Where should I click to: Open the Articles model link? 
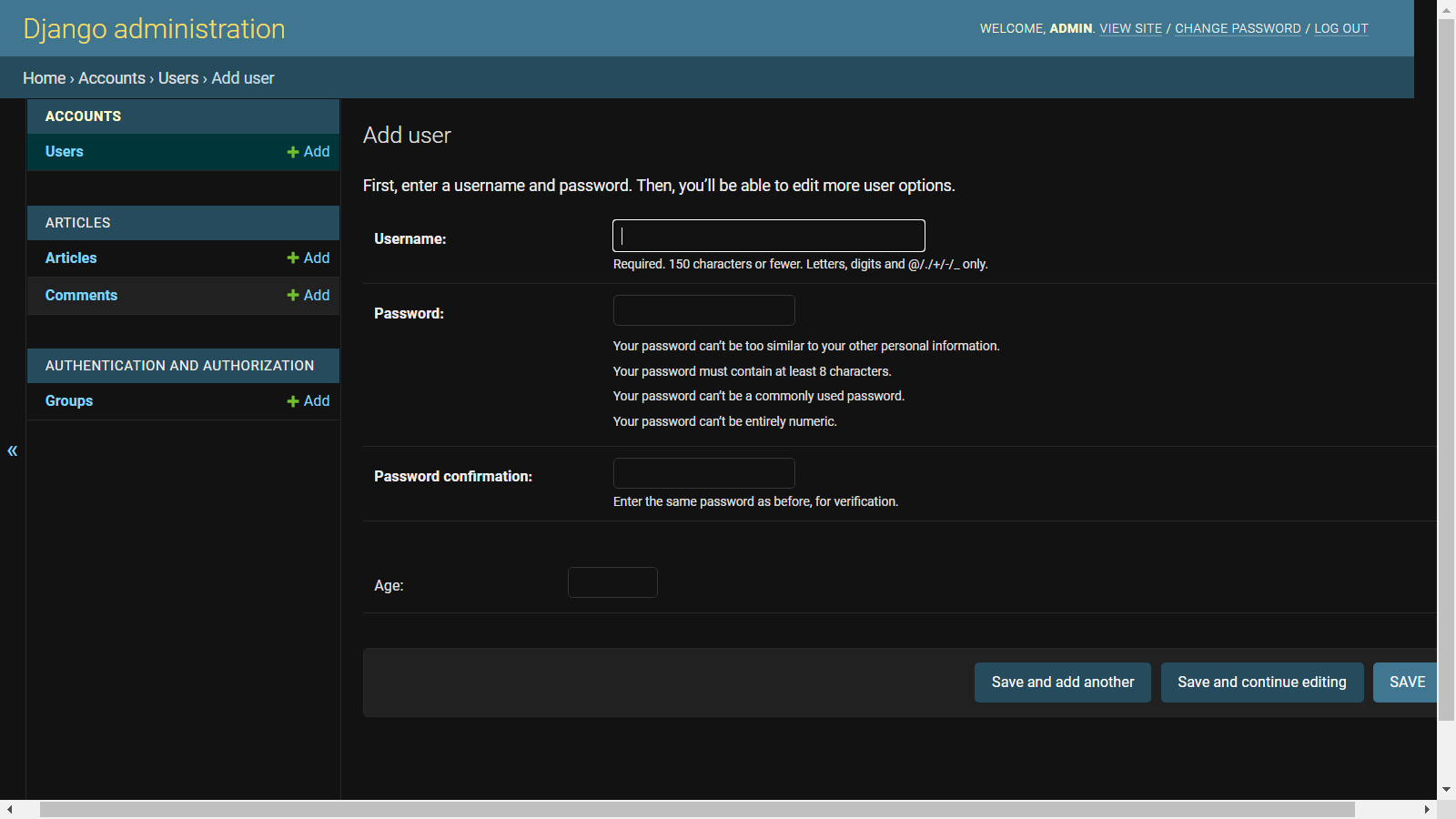(x=71, y=258)
